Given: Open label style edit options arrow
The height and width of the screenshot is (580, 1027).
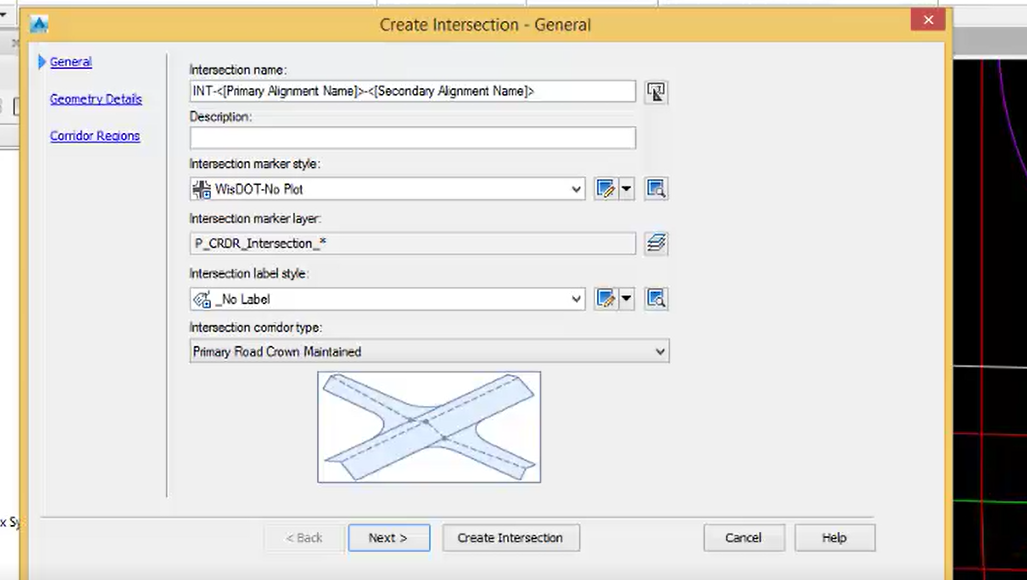Looking at the screenshot, I should pyautogui.click(x=626, y=299).
